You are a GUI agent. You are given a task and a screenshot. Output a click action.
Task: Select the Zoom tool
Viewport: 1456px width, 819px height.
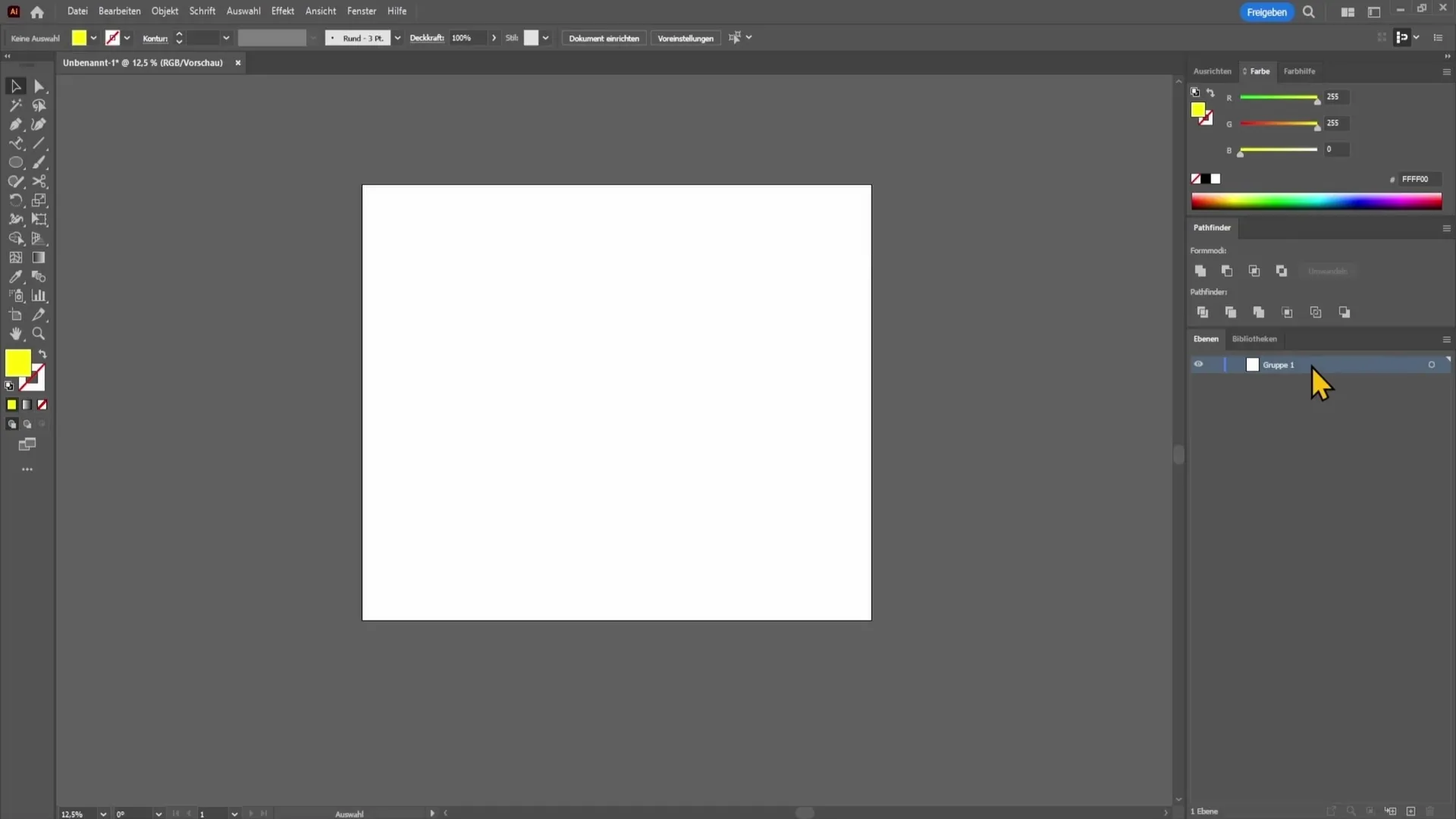(x=39, y=334)
